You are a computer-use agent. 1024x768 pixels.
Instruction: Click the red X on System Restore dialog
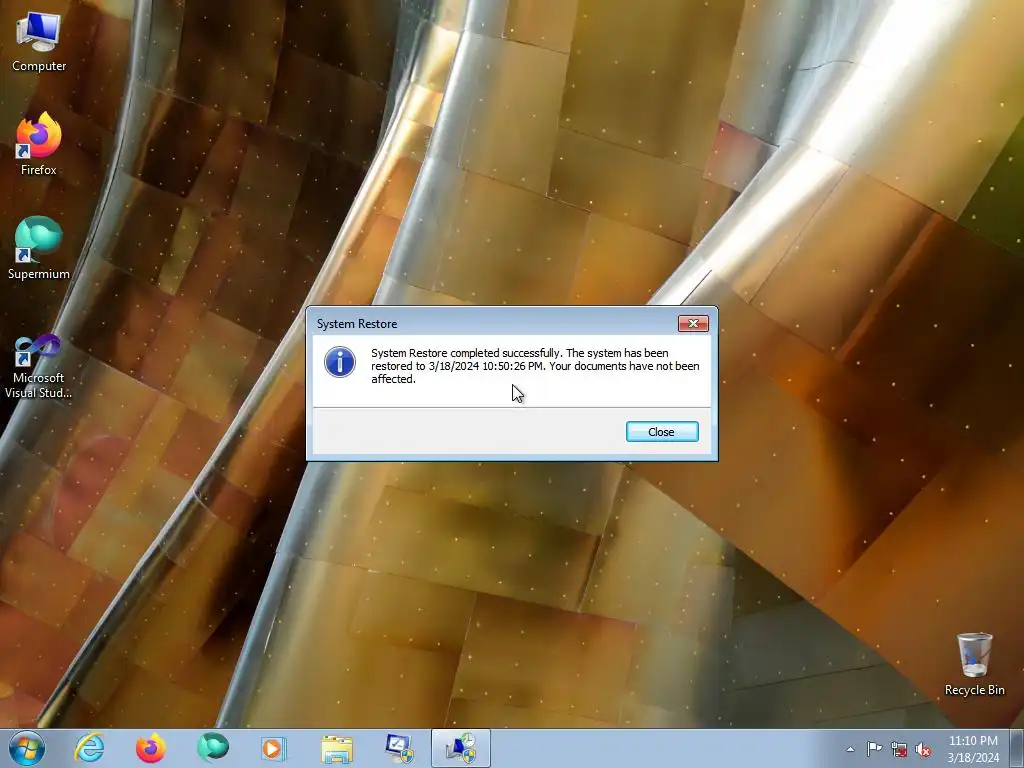(693, 323)
